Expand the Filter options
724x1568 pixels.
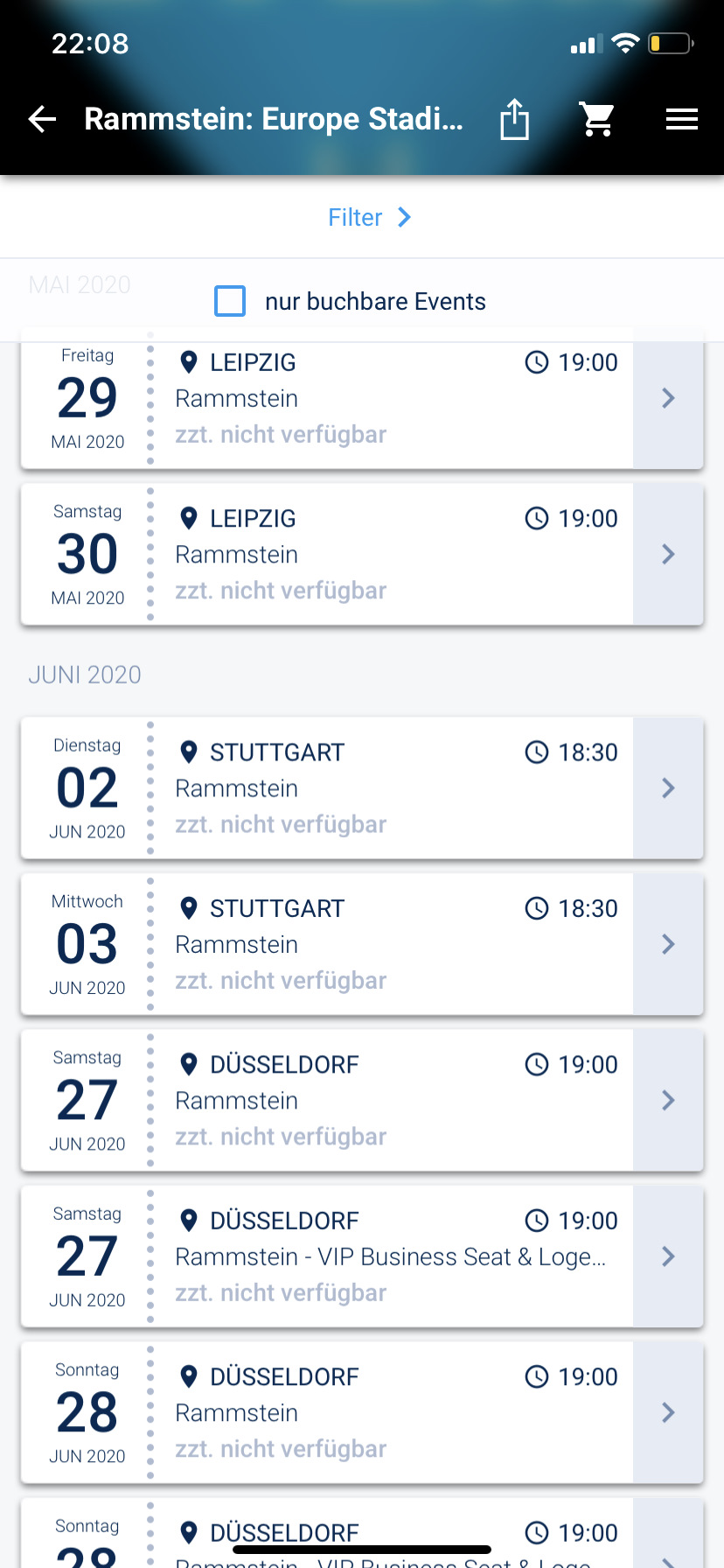tap(368, 217)
